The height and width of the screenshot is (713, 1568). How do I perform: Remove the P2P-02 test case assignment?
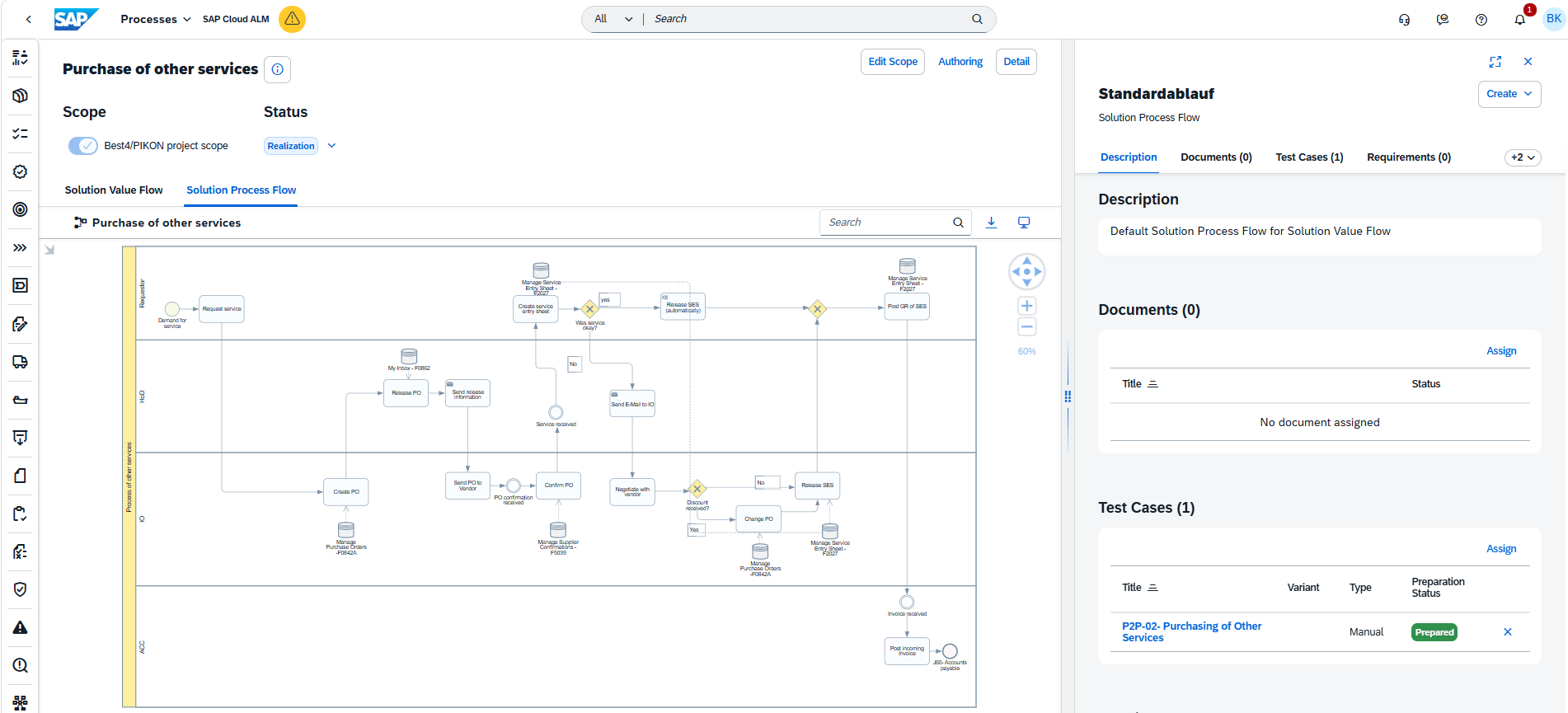tap(1508, 632)
